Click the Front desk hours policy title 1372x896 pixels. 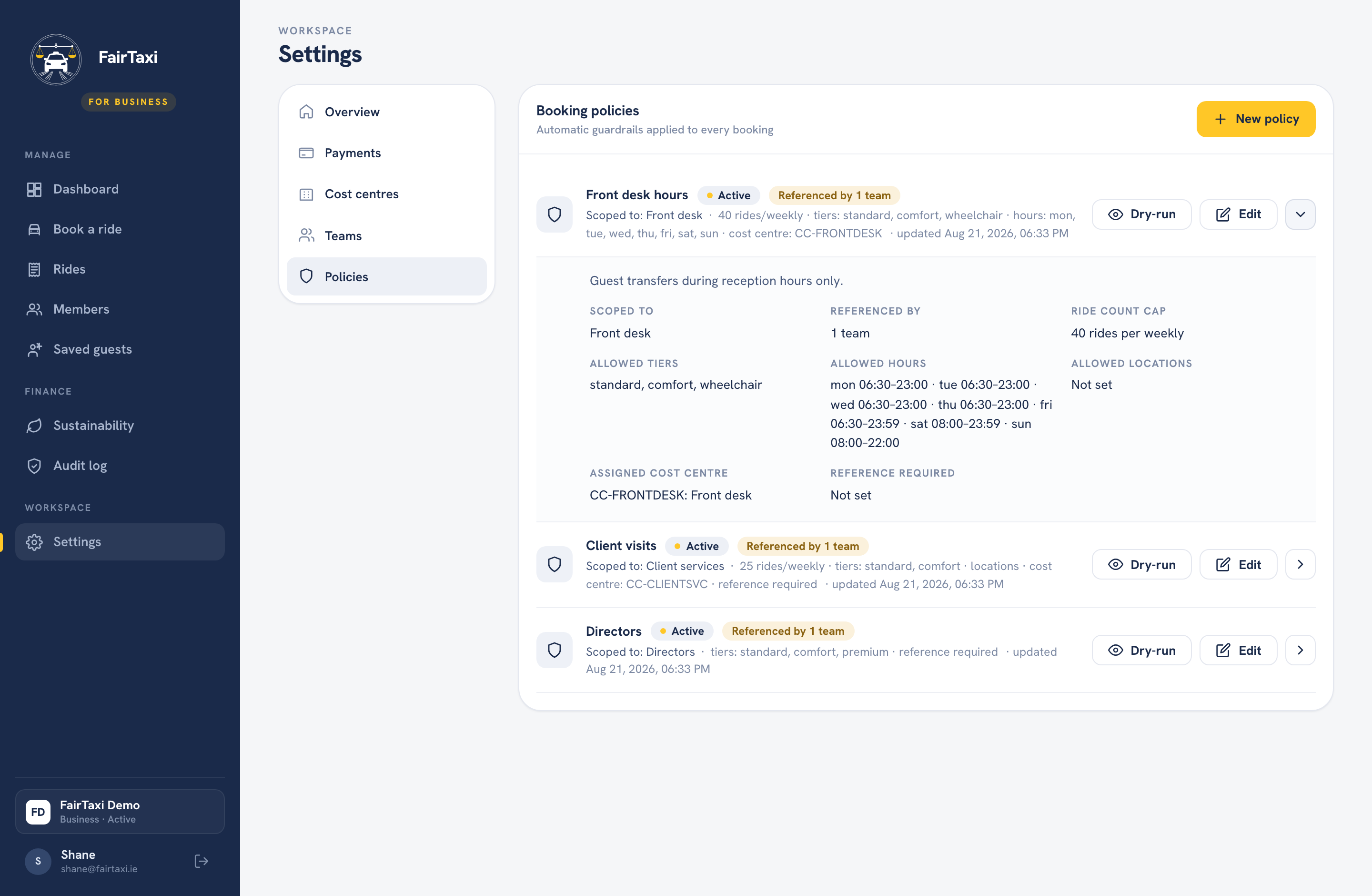point(636,195)
